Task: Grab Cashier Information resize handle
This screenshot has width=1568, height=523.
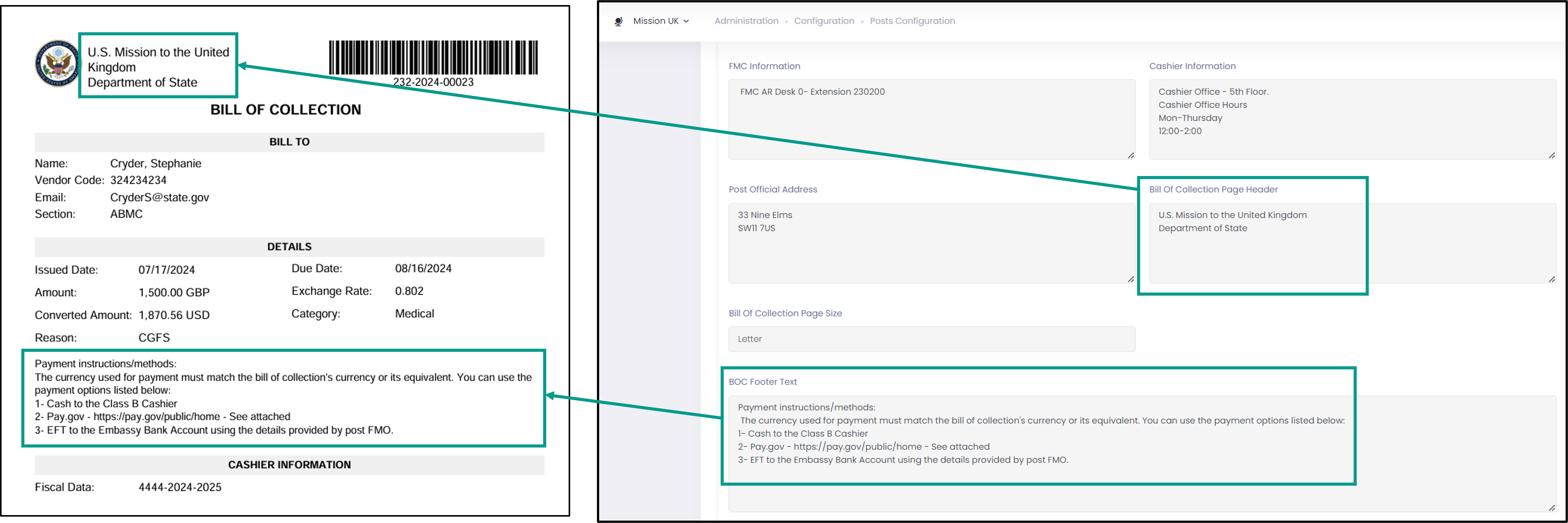Action: tap(1552, 155)
